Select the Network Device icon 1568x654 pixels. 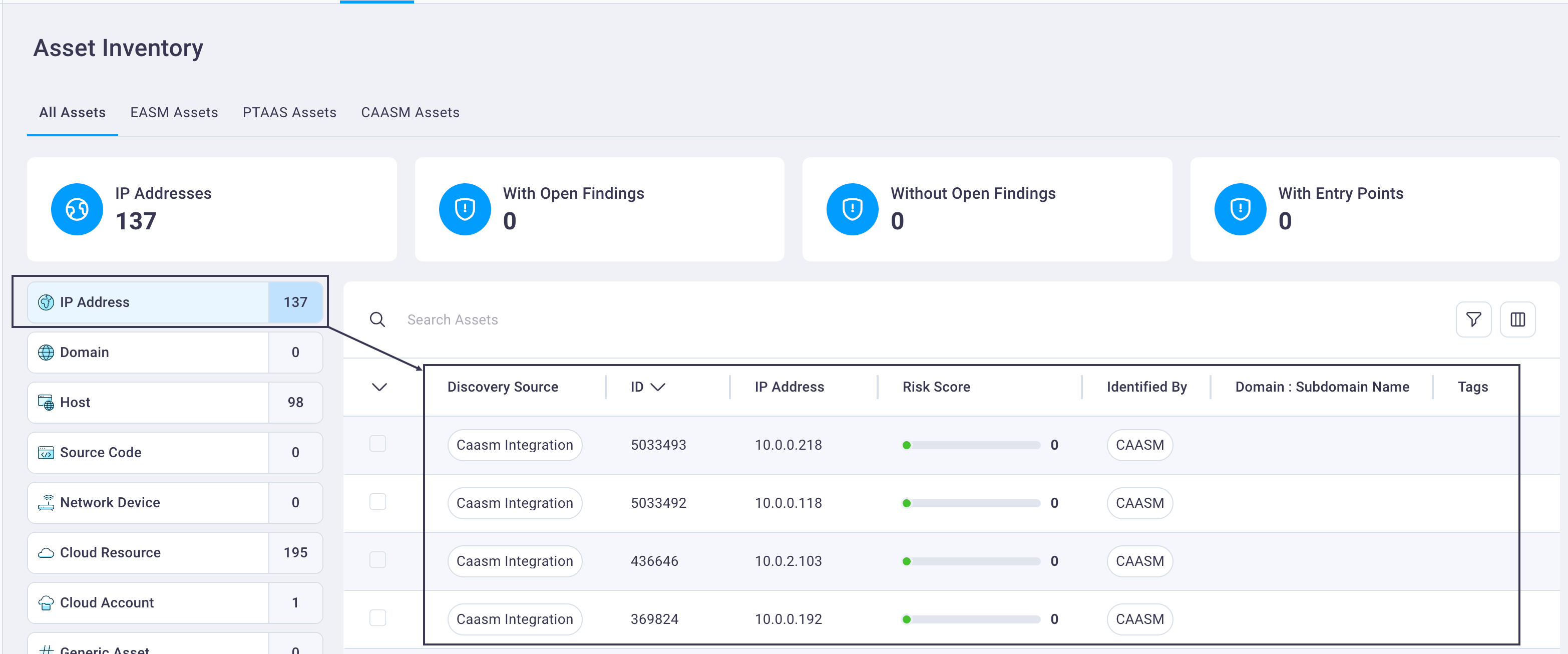pos(46,502)
